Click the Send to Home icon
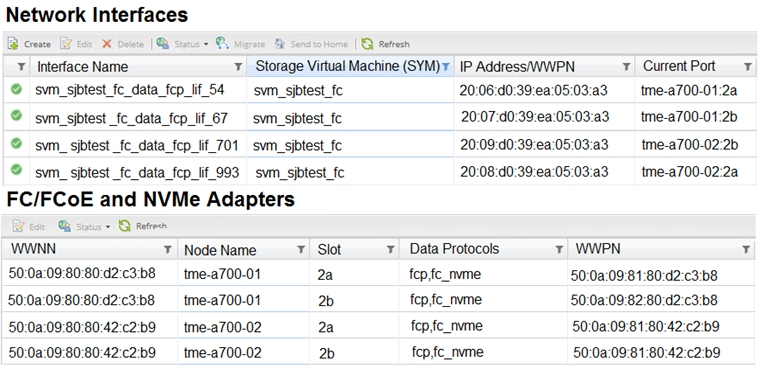760x369 pixels. click(x=280, y=44)
